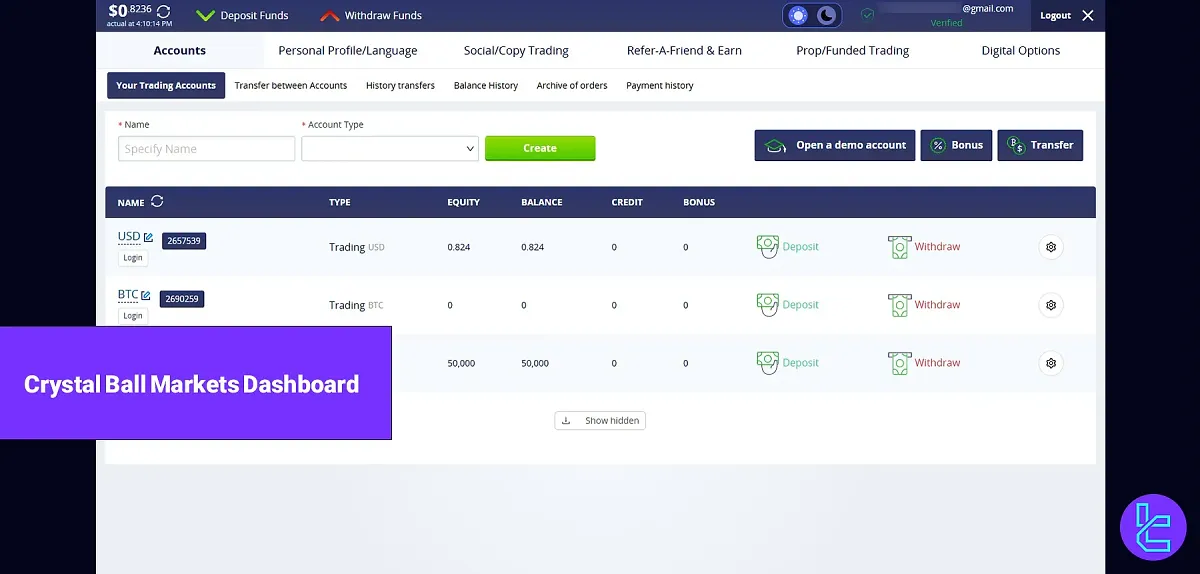Refresh accounts list icon beside NAME
Image resolution: width=1200 pixels, height=574 pixels.
point(157,201)
